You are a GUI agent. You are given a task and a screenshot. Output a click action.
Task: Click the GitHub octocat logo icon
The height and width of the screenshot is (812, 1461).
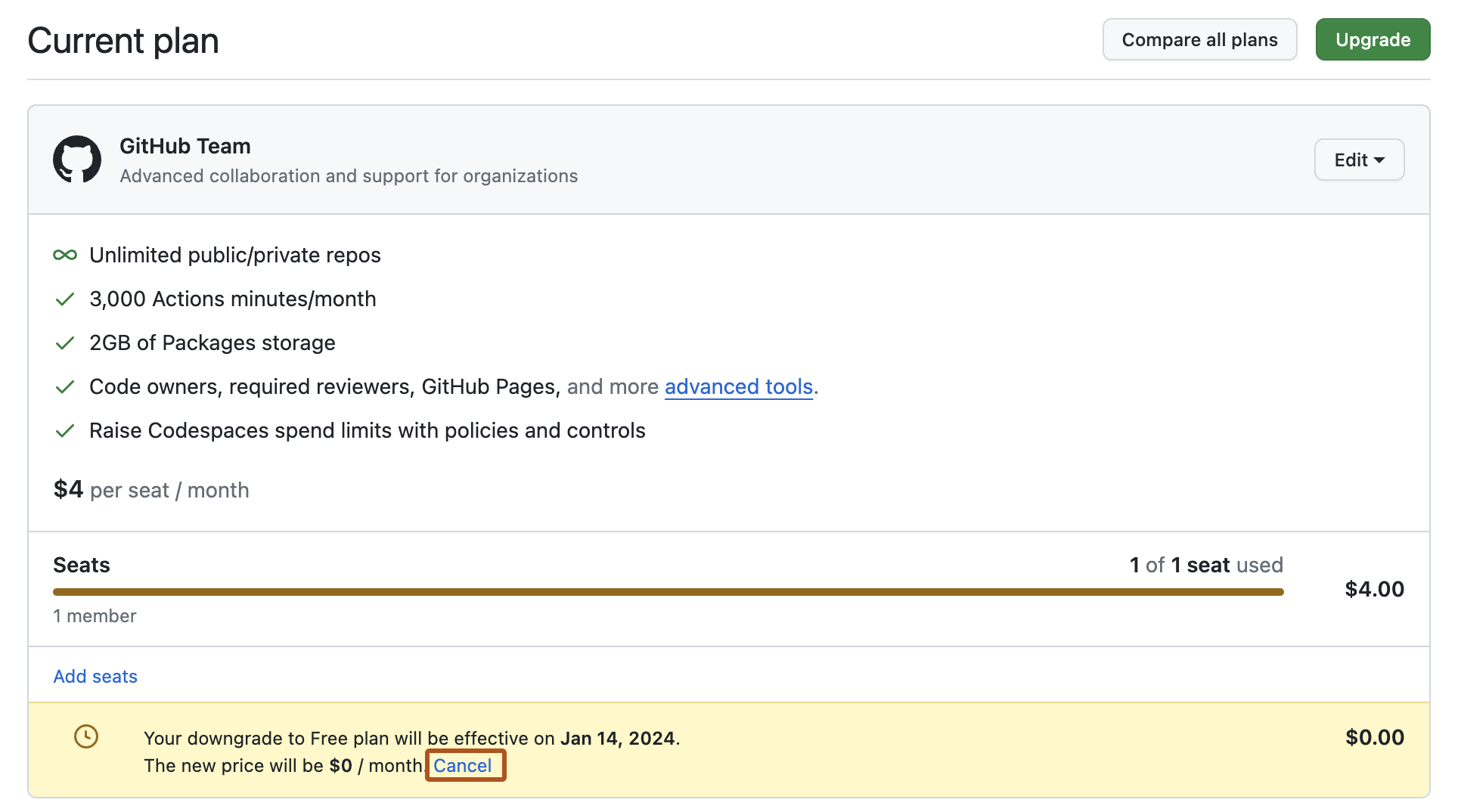click(76, 160)
